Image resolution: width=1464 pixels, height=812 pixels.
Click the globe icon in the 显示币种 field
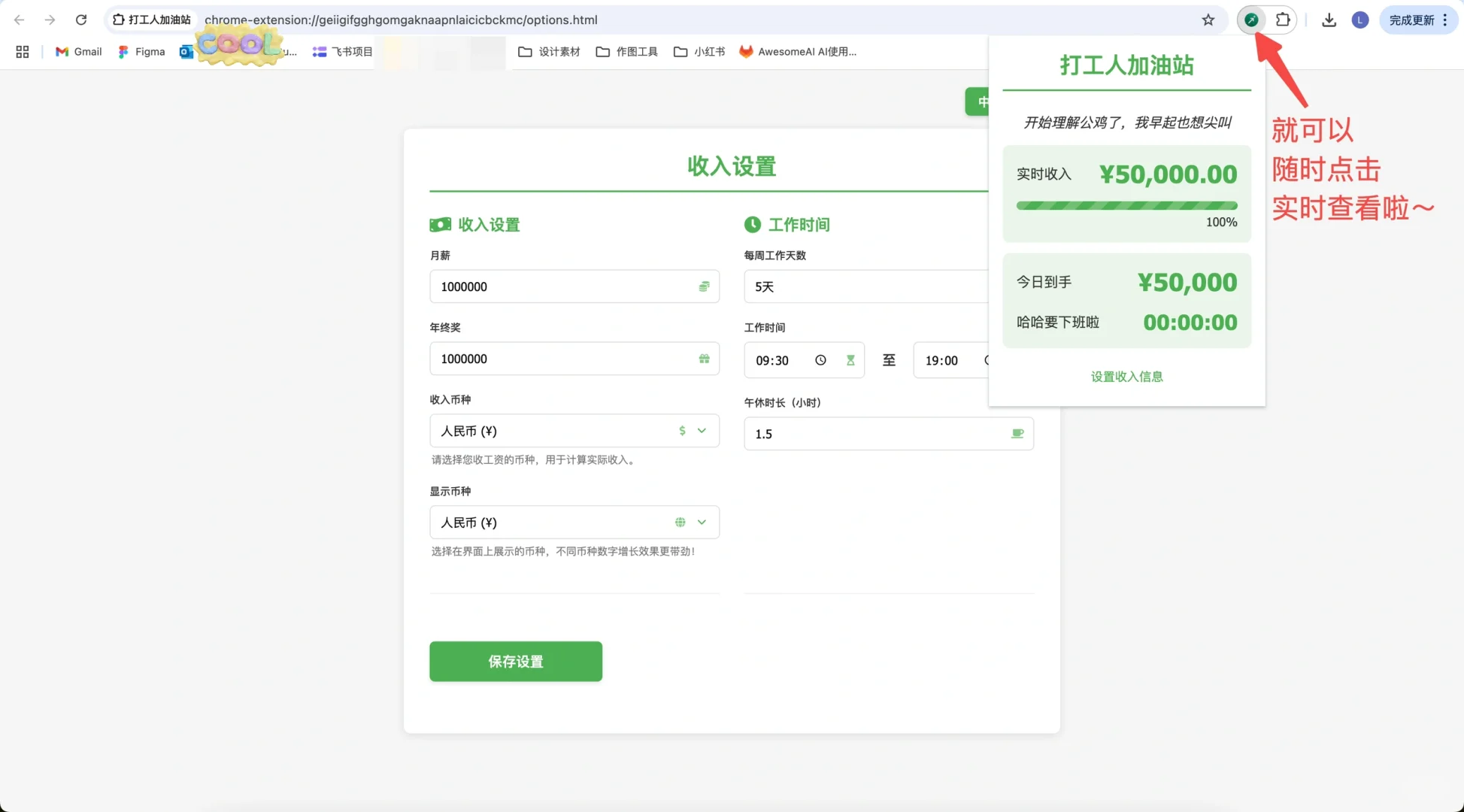[x=680, y=522]
